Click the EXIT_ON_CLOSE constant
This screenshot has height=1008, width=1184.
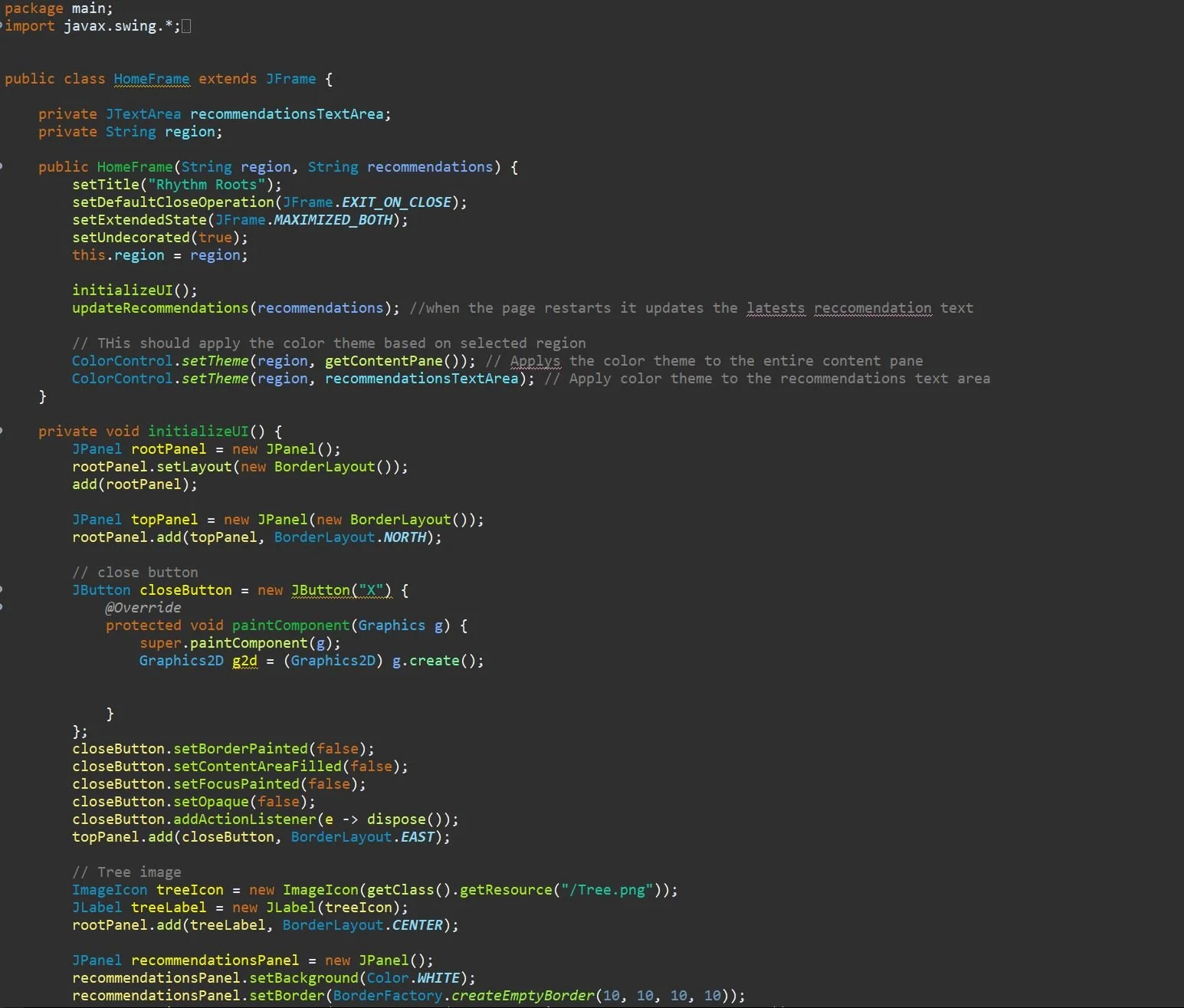(x=396, y=202)
